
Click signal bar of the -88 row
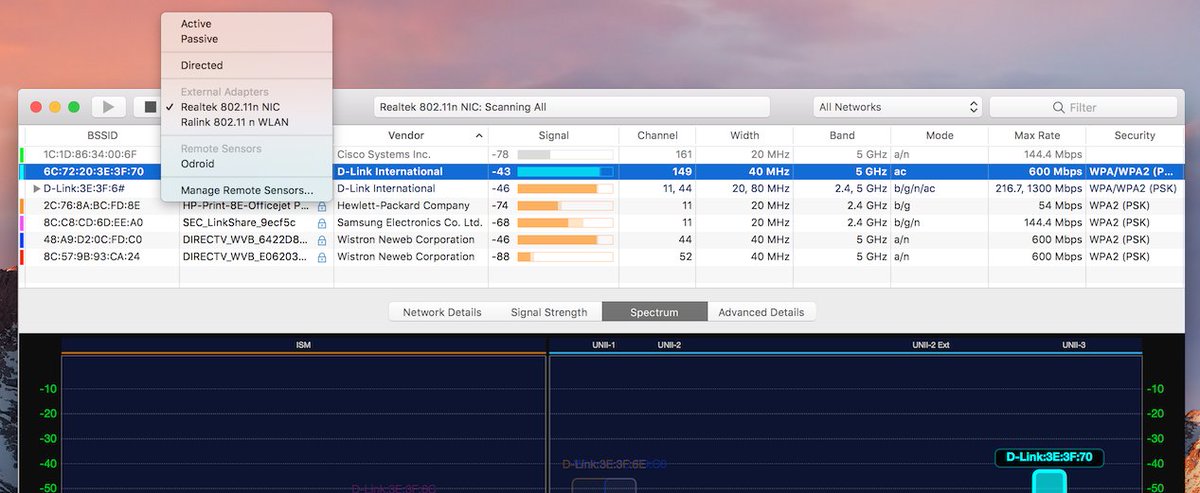565,257
